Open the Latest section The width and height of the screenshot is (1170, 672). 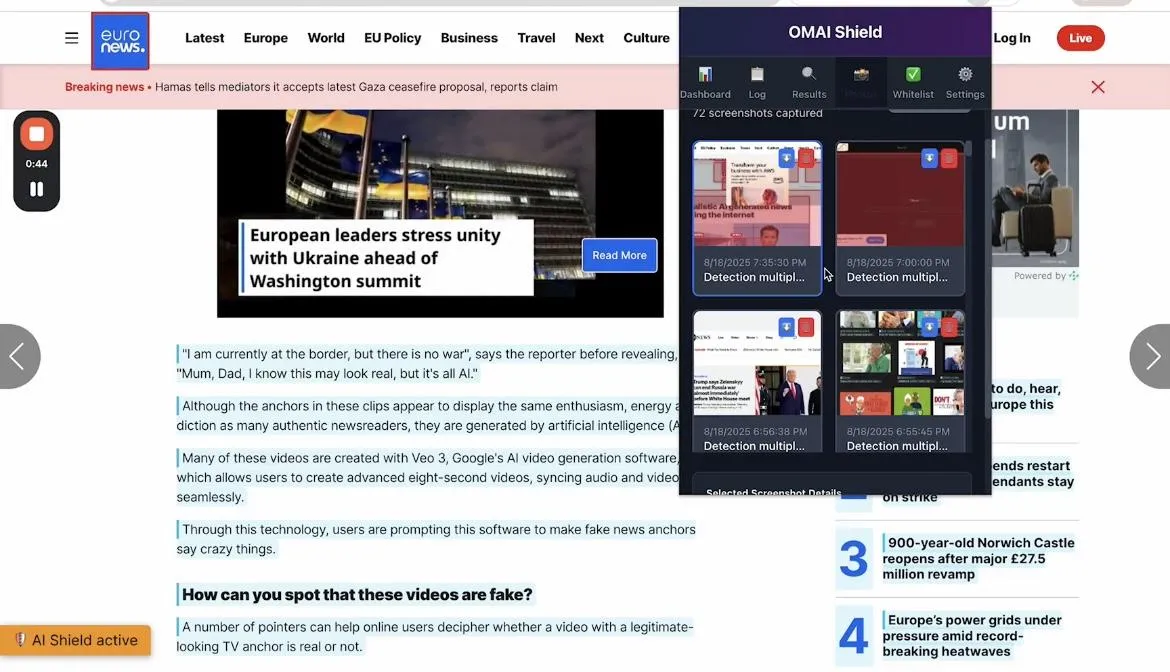pos(204,38)
